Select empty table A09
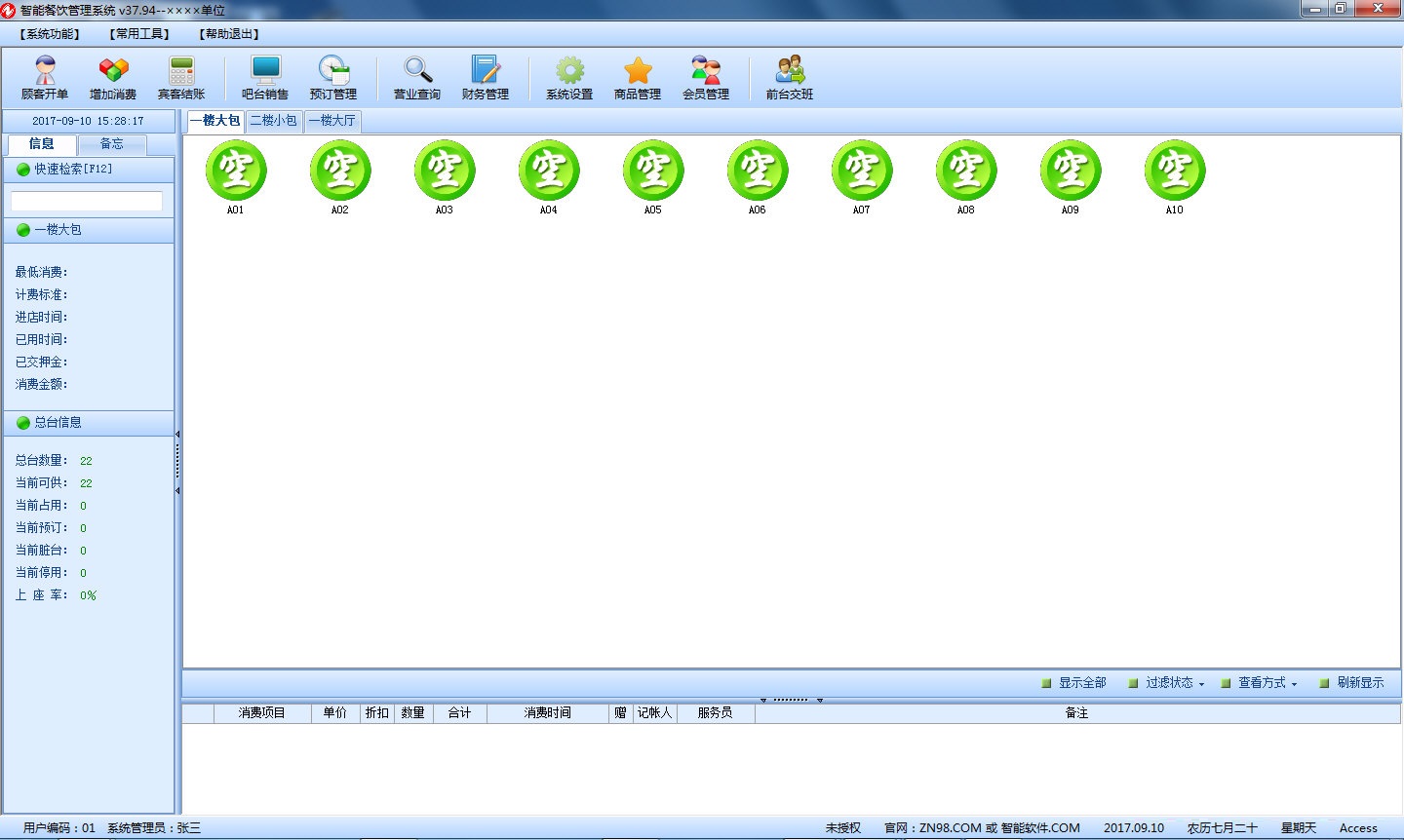Image resolution: width=1404 pixels, height=840 pixels. click(x=1071, y=177)
